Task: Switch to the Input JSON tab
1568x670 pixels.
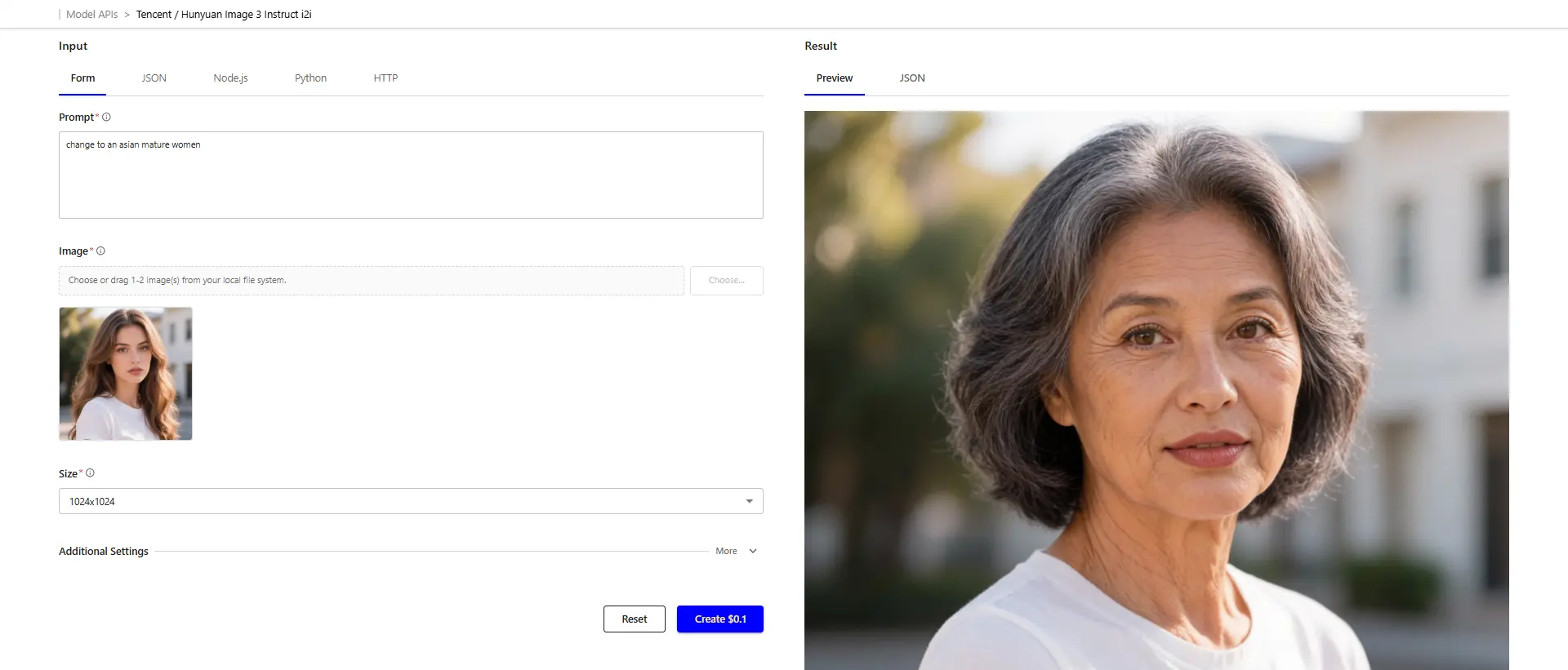Action: 154,78
